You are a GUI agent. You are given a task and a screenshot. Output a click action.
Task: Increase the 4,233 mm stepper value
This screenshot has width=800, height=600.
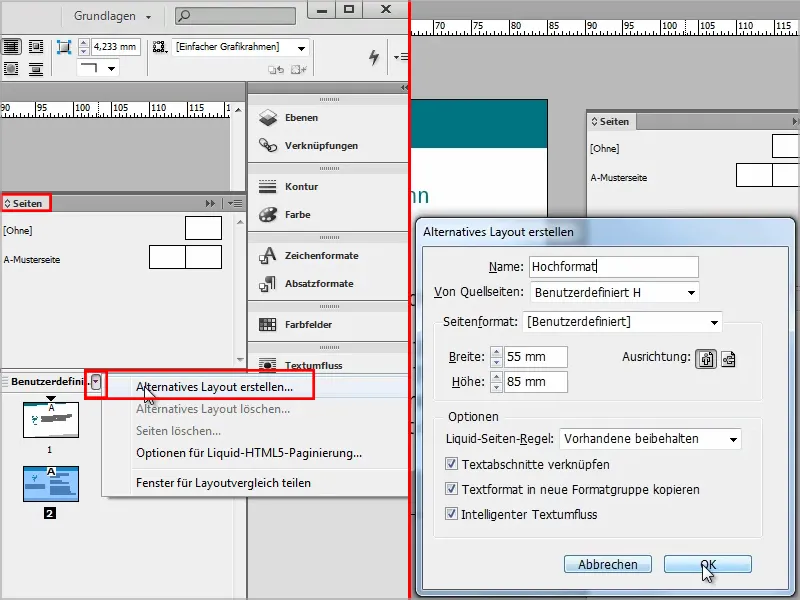[x=84, y=43]
